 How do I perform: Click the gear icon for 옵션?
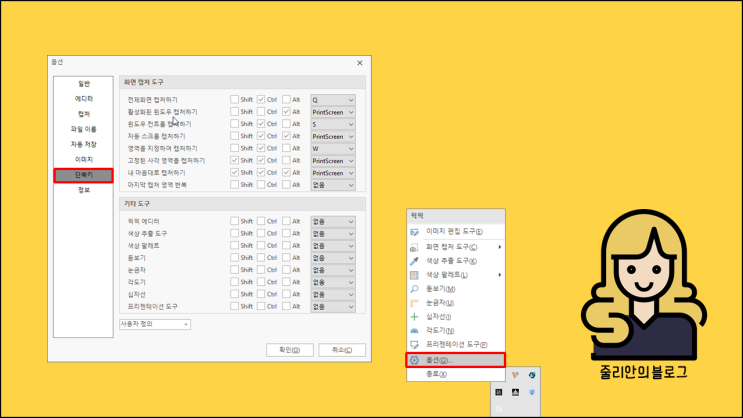click(x=414, y=360)
